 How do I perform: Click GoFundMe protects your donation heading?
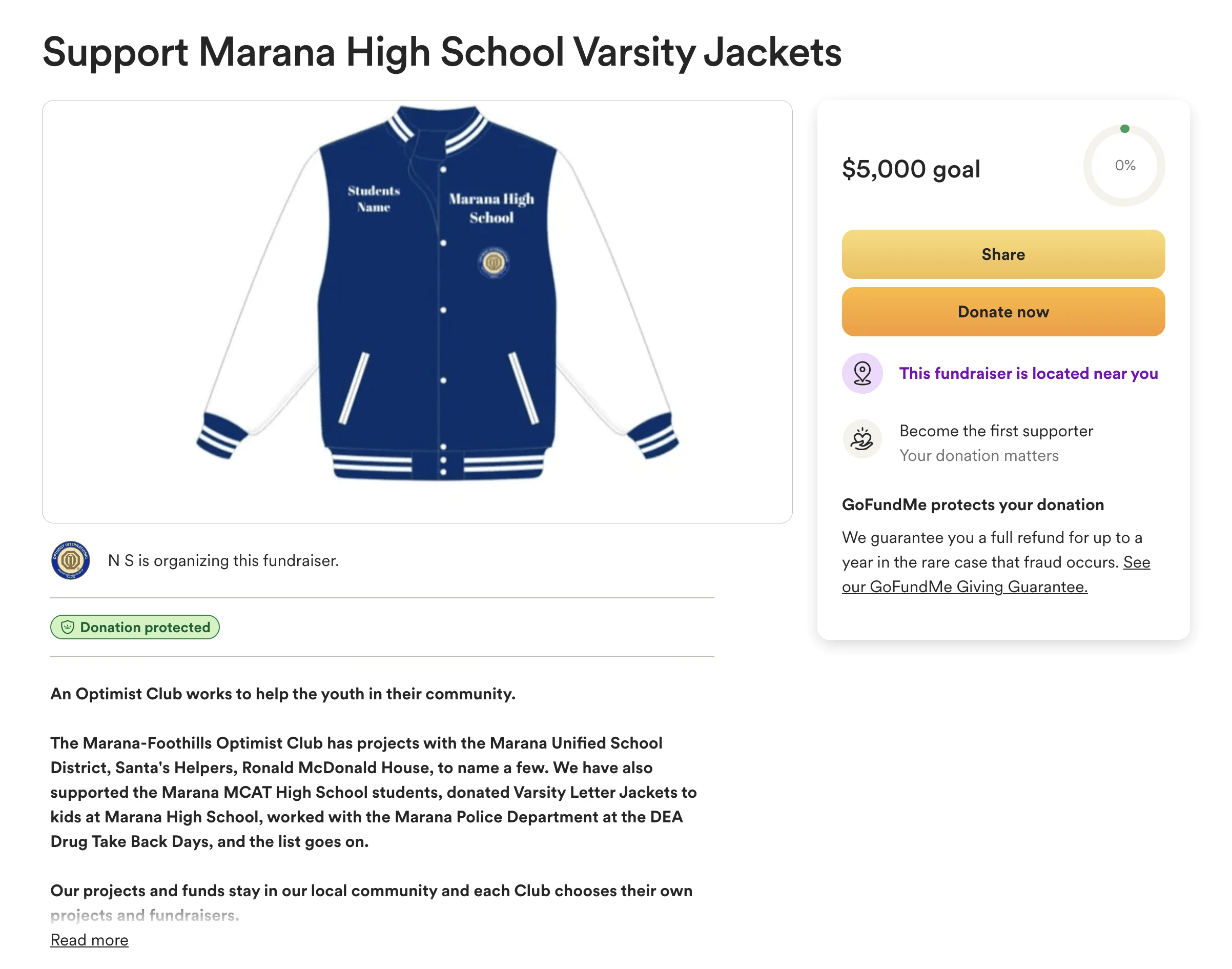click(973, 504)
